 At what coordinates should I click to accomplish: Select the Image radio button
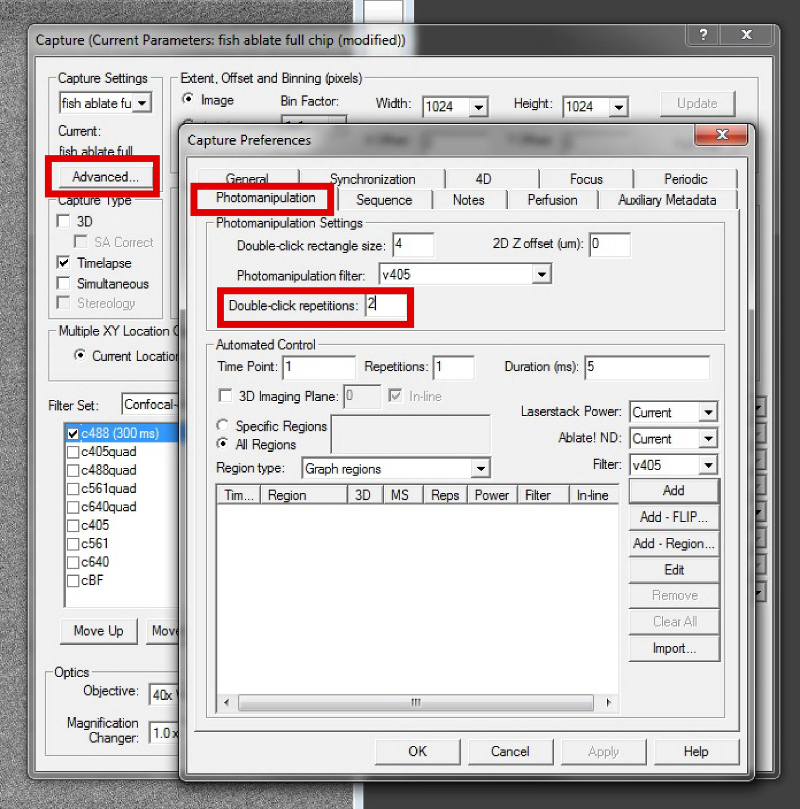pyautogui.click(x=188, y=99)
